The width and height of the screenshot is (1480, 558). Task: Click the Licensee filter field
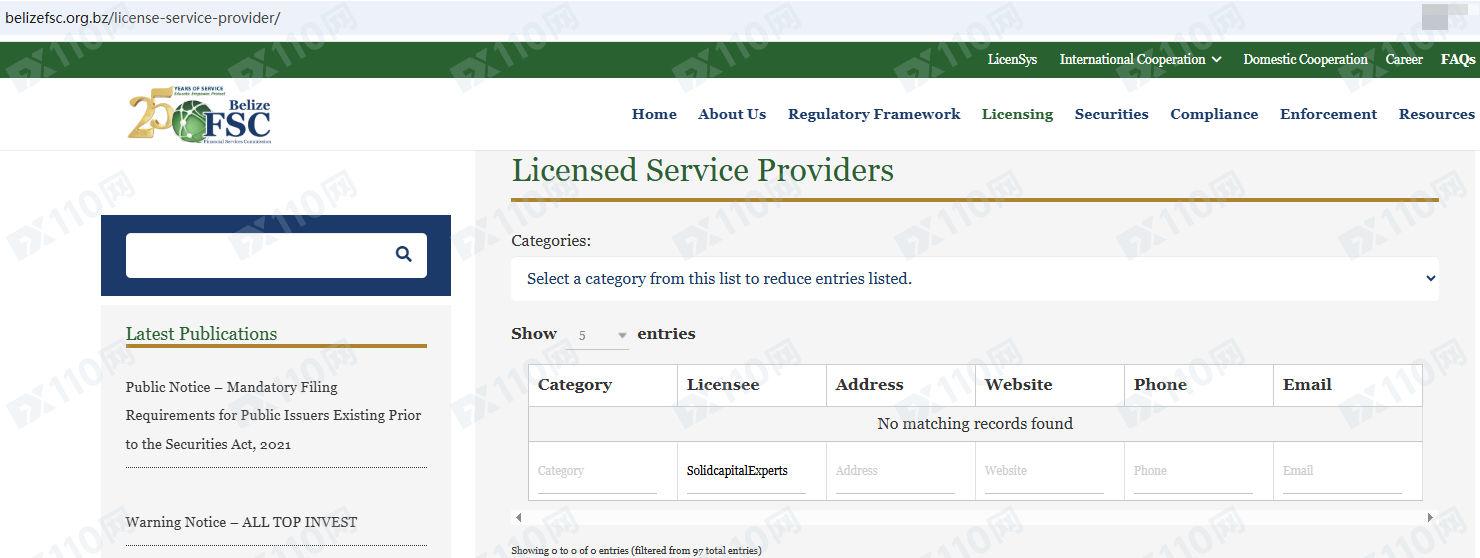(x=746, y=471)
